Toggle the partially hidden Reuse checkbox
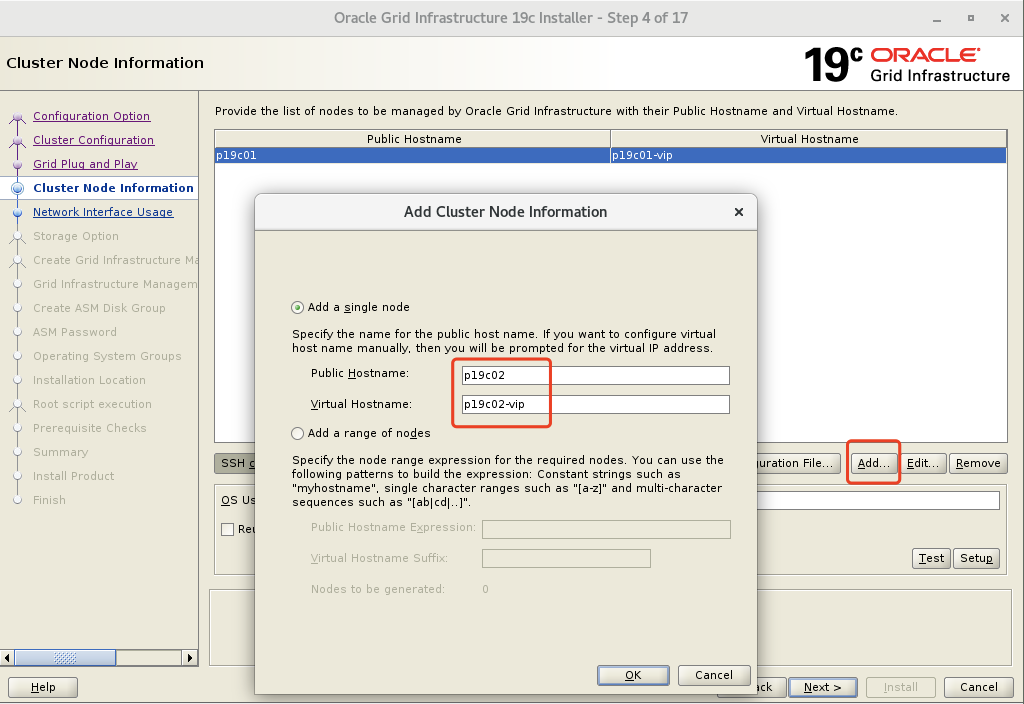 (227, 529)
